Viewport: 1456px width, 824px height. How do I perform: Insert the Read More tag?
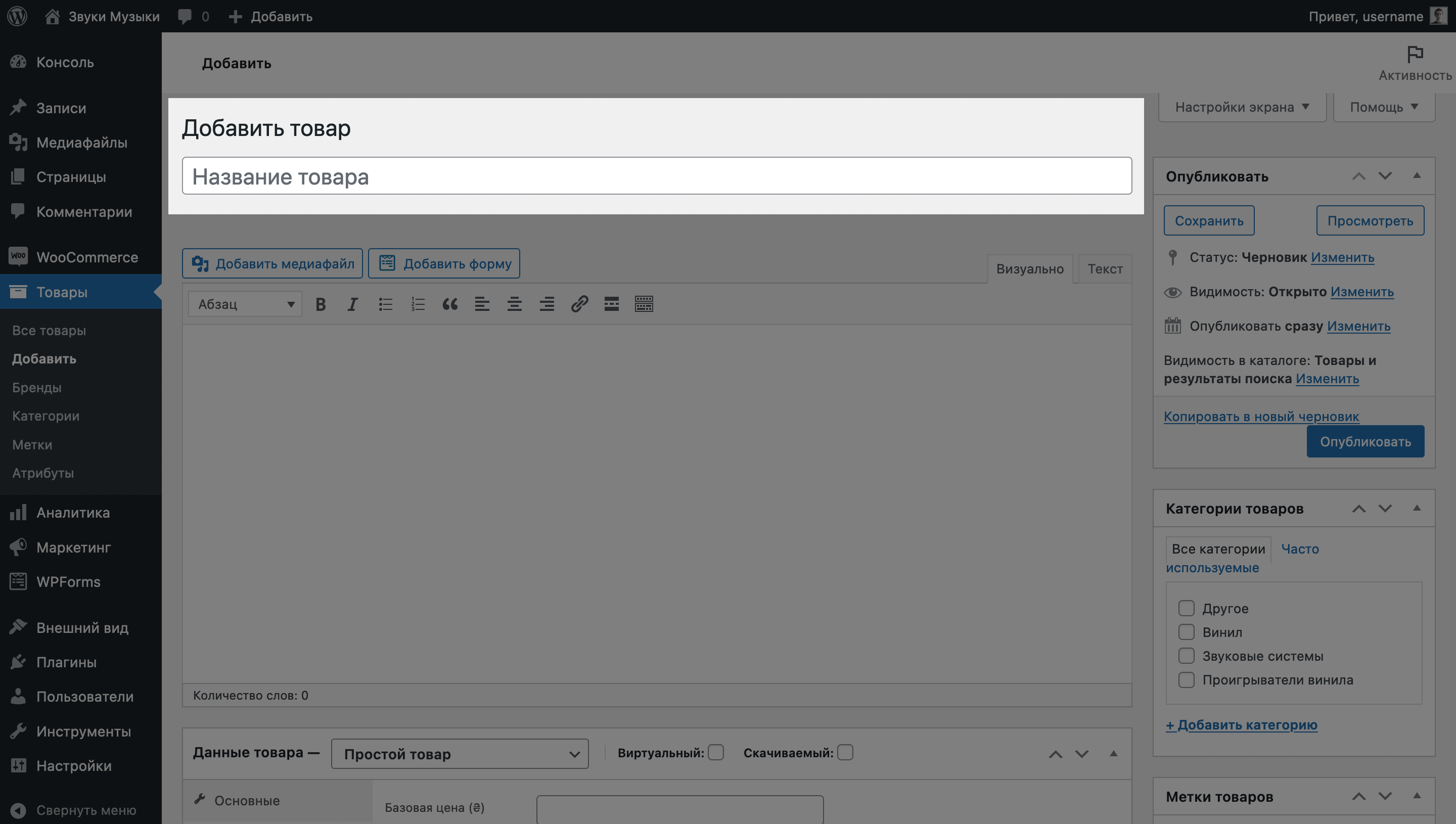point(612,304)
